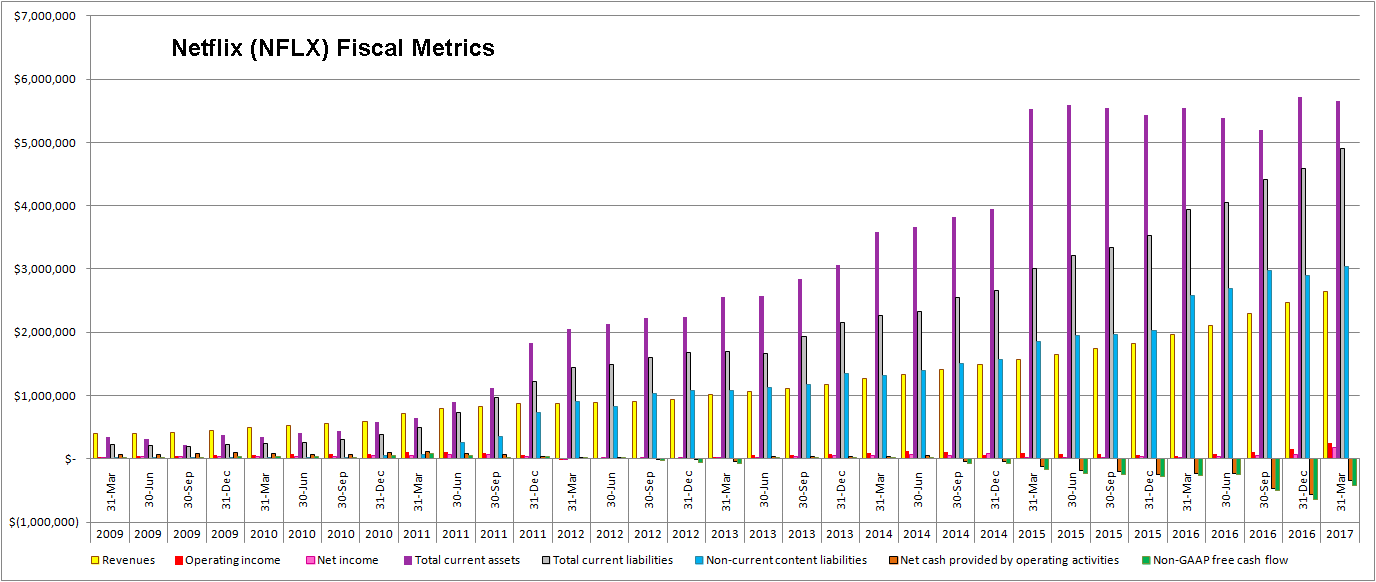
Task: Click the 31-Mar date label for 2015
Action: click(1033, 492)
